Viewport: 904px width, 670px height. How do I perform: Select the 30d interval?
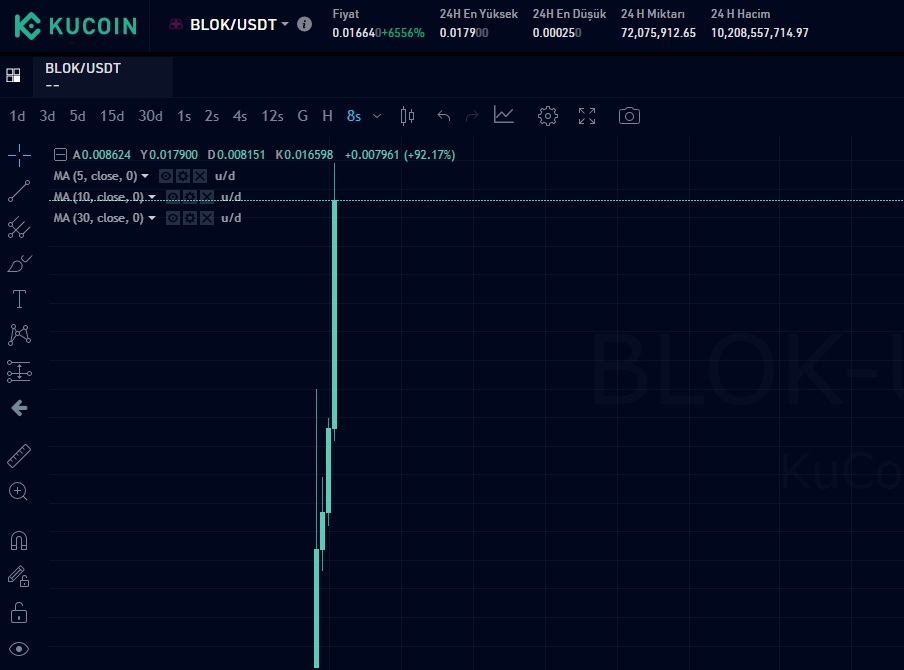click(x=150, y=116)
